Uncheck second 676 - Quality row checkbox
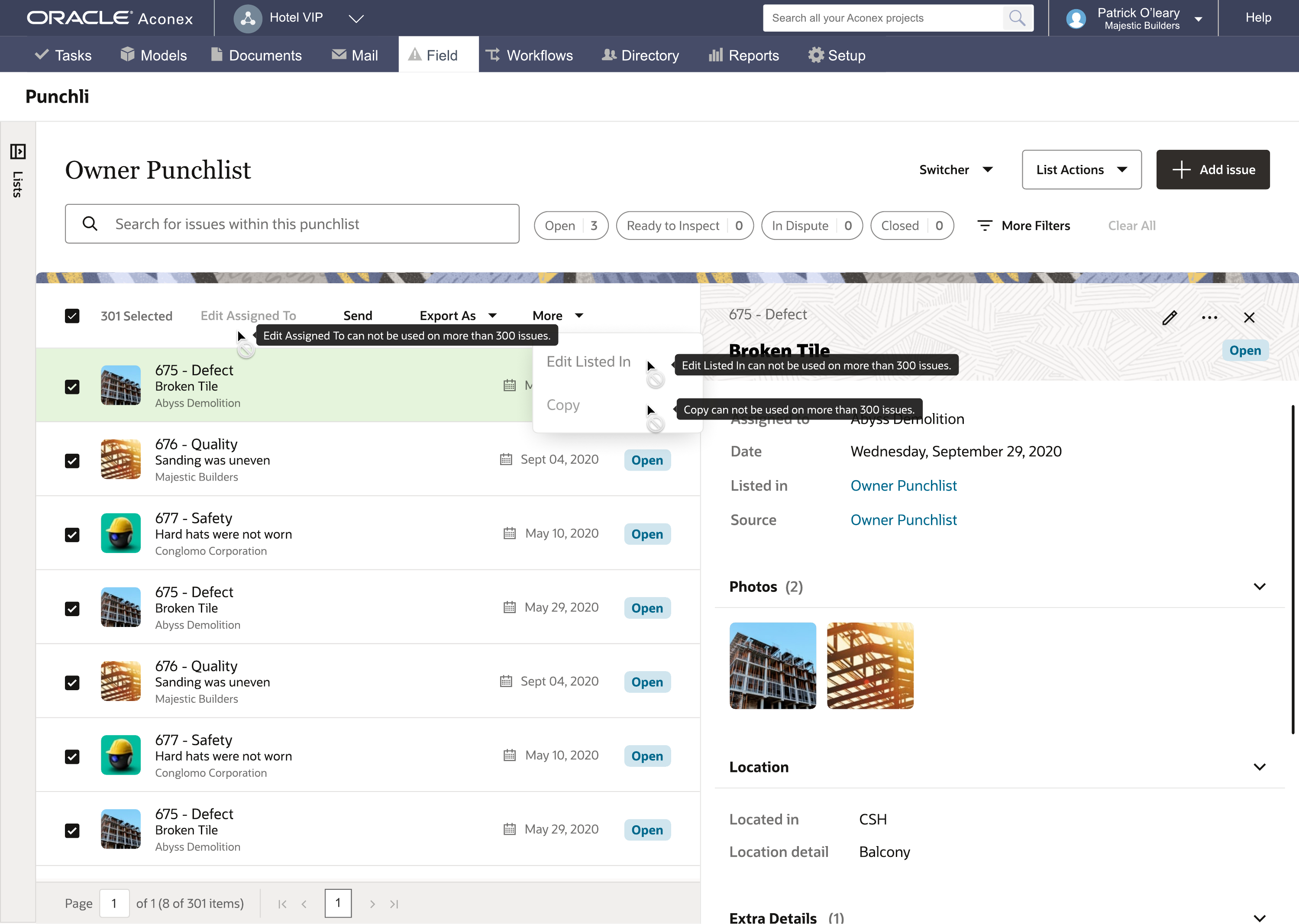1299x924 pixels. click(x=72, y=683)
